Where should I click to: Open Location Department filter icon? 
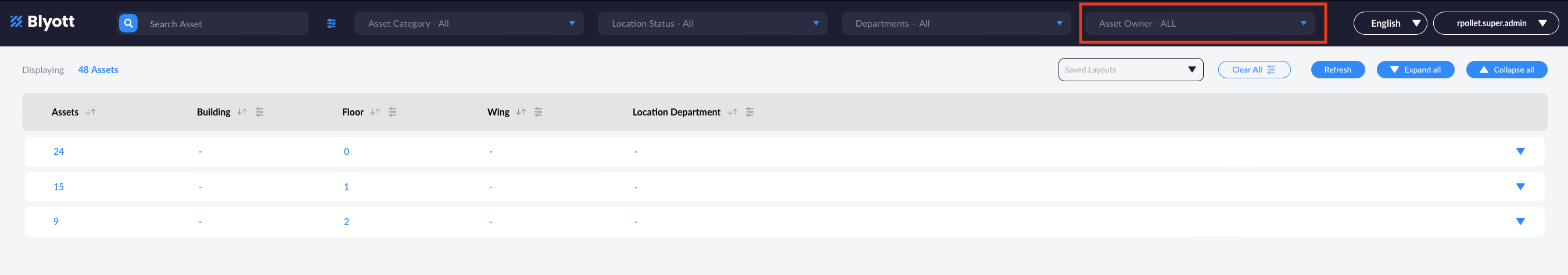(x=750, y=112)
